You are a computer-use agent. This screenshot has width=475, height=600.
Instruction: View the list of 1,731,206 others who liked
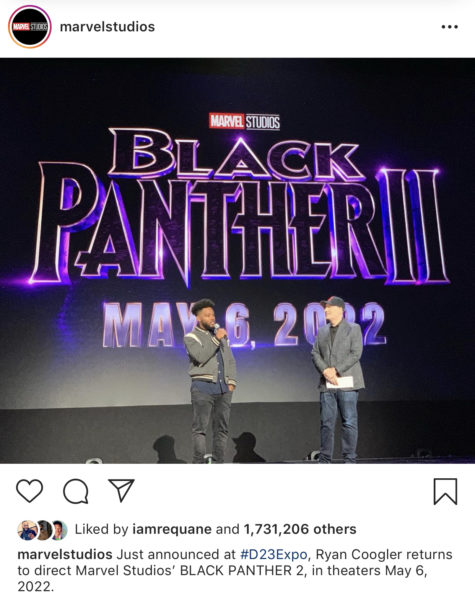pos(300,529)
